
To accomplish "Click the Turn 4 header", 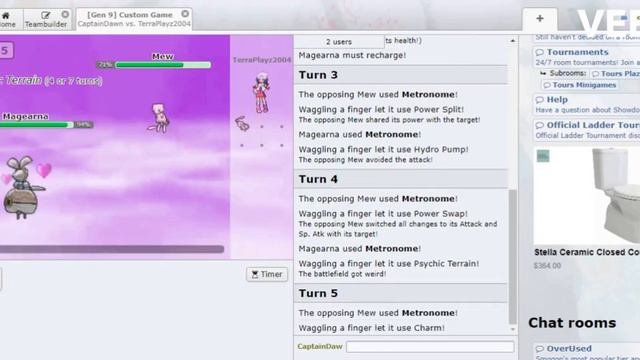I will pos(401,179).
